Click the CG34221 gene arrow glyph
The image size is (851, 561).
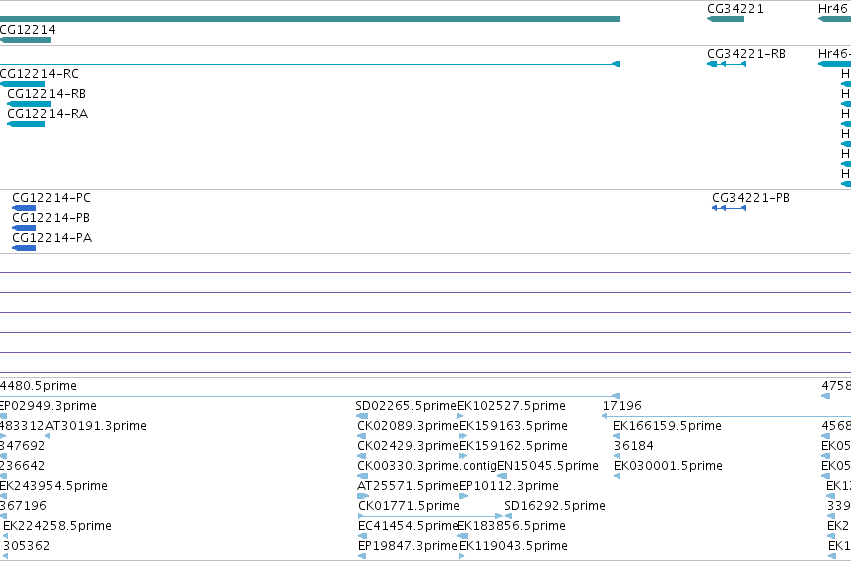725,19
